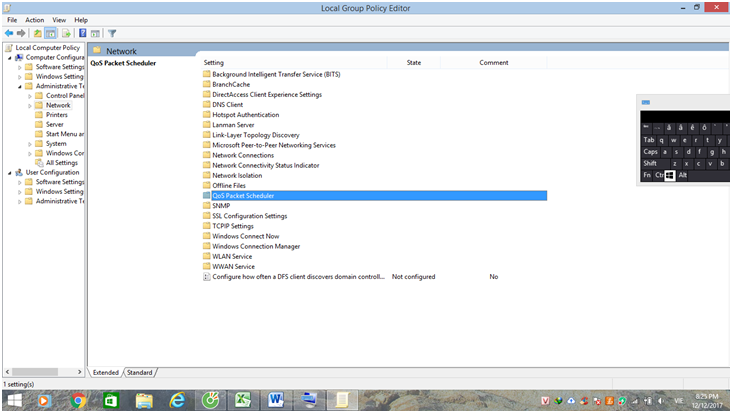Click the Up One Level folder icon

38,33
